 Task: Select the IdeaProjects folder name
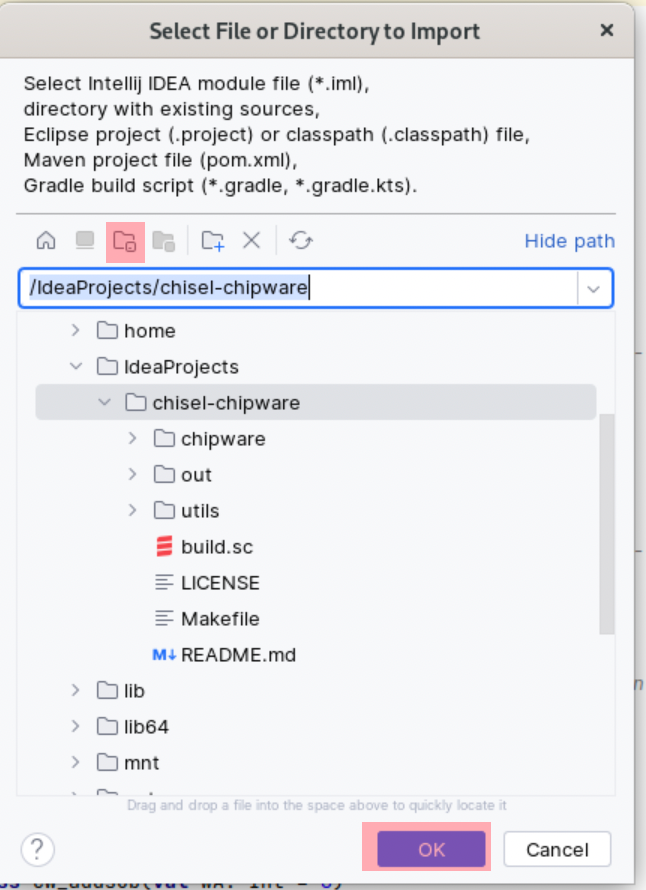tap(181, 367)
